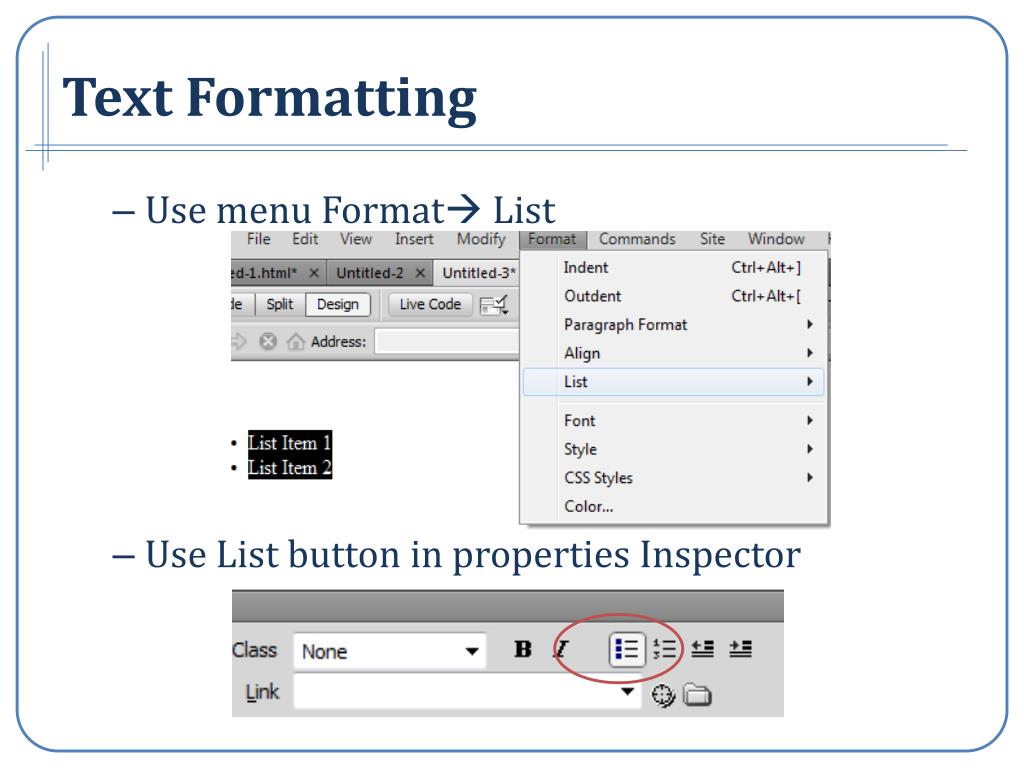Open the Edit menu
Screen dimensions: 1024x768
305,239
